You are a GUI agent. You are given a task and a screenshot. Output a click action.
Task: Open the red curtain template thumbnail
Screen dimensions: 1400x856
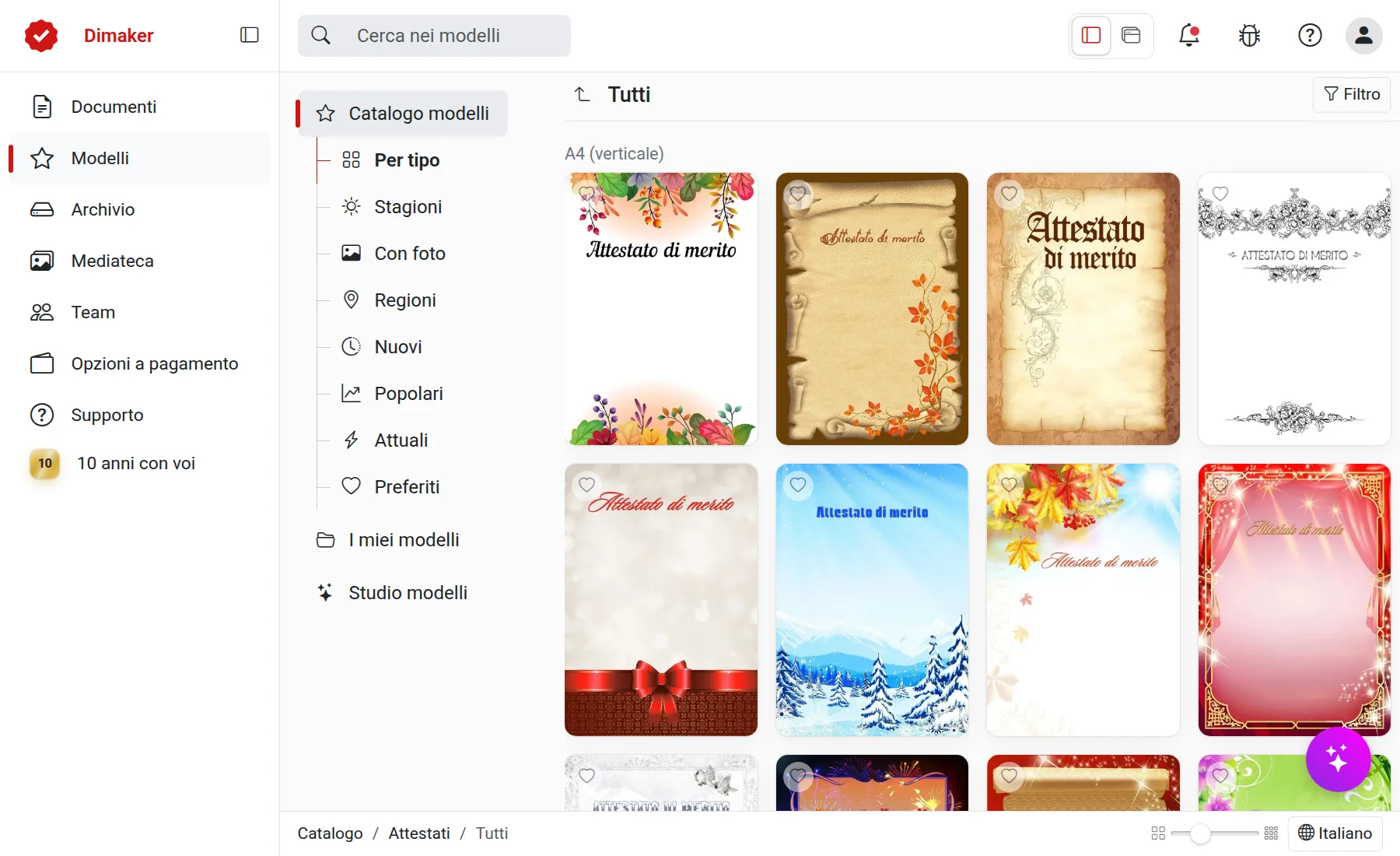pos(1293,600)
